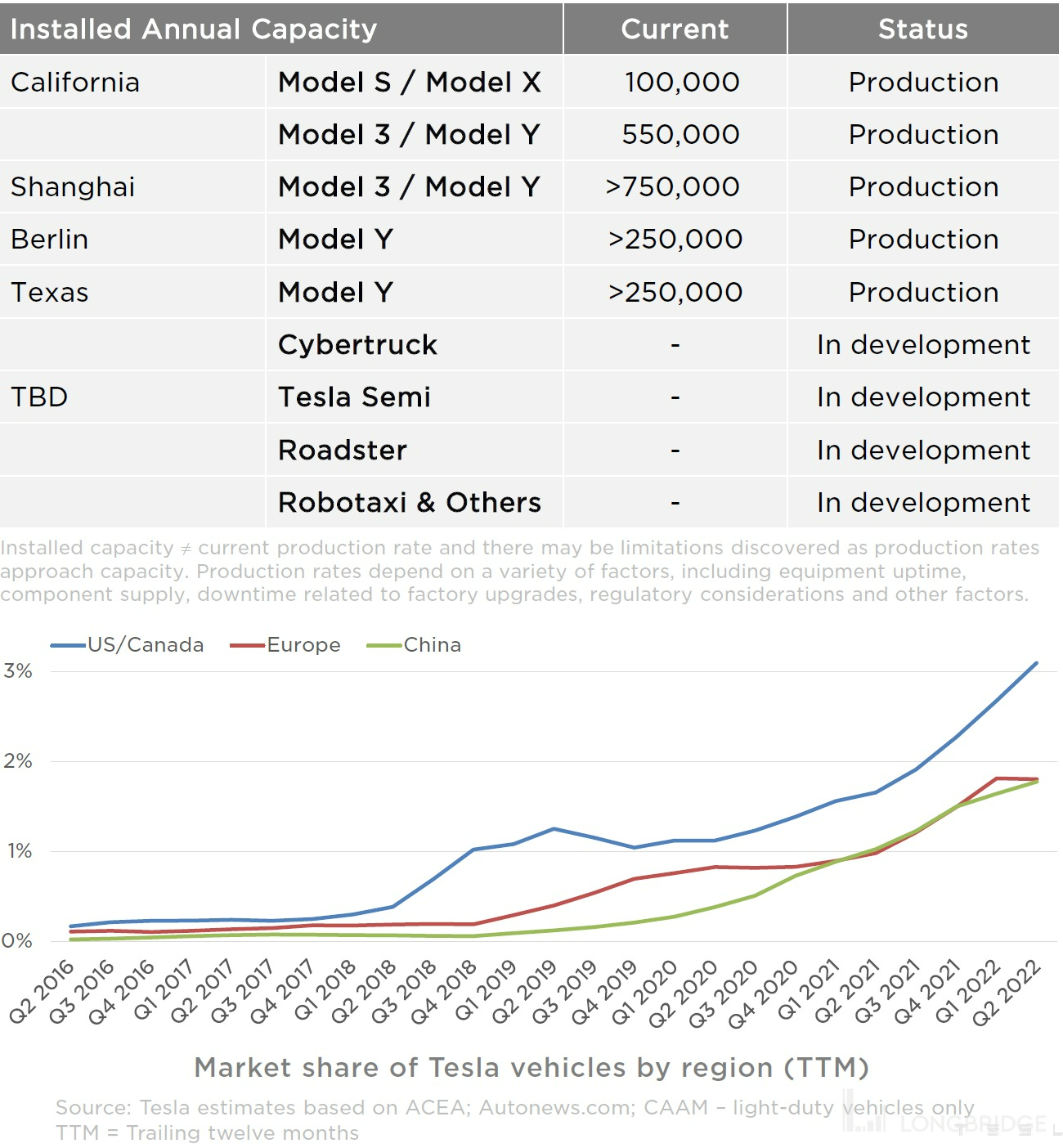The width and height of the screenshot is (1063, 1148).
Task: Click the Q2 2016 axis label
Action: (43, 993)
